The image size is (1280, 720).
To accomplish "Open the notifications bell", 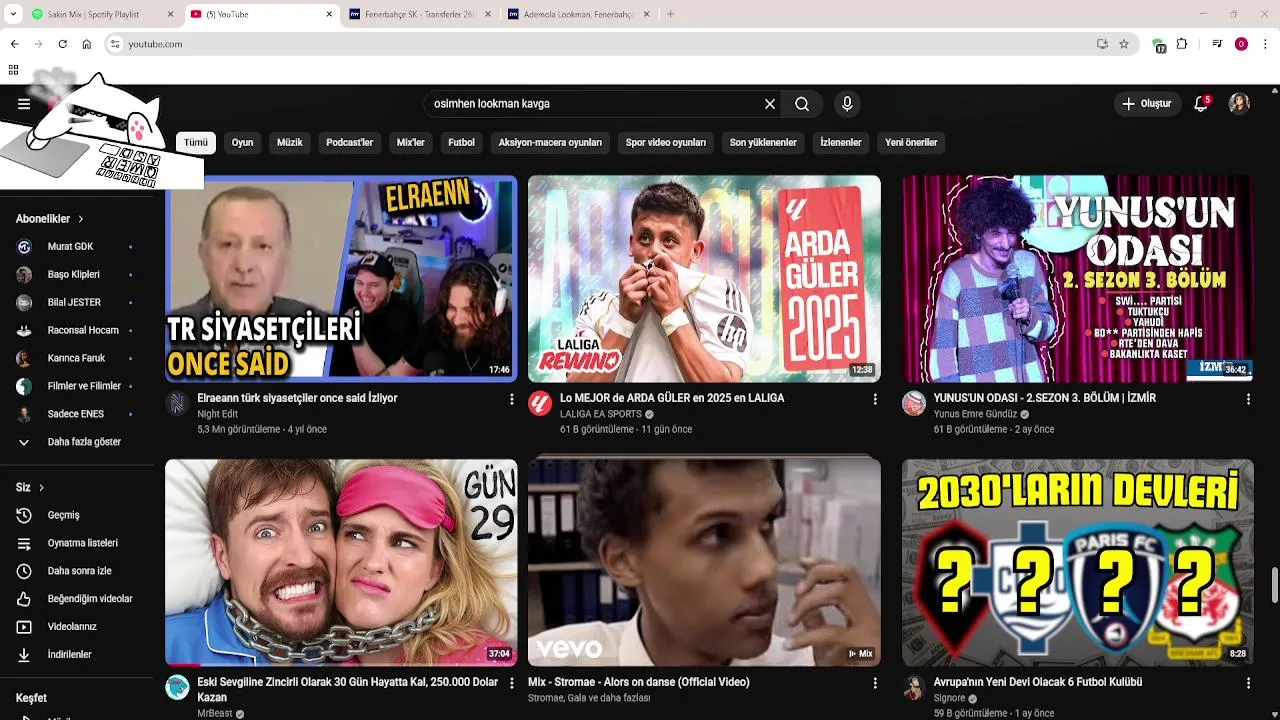I will click(1201, 104).
